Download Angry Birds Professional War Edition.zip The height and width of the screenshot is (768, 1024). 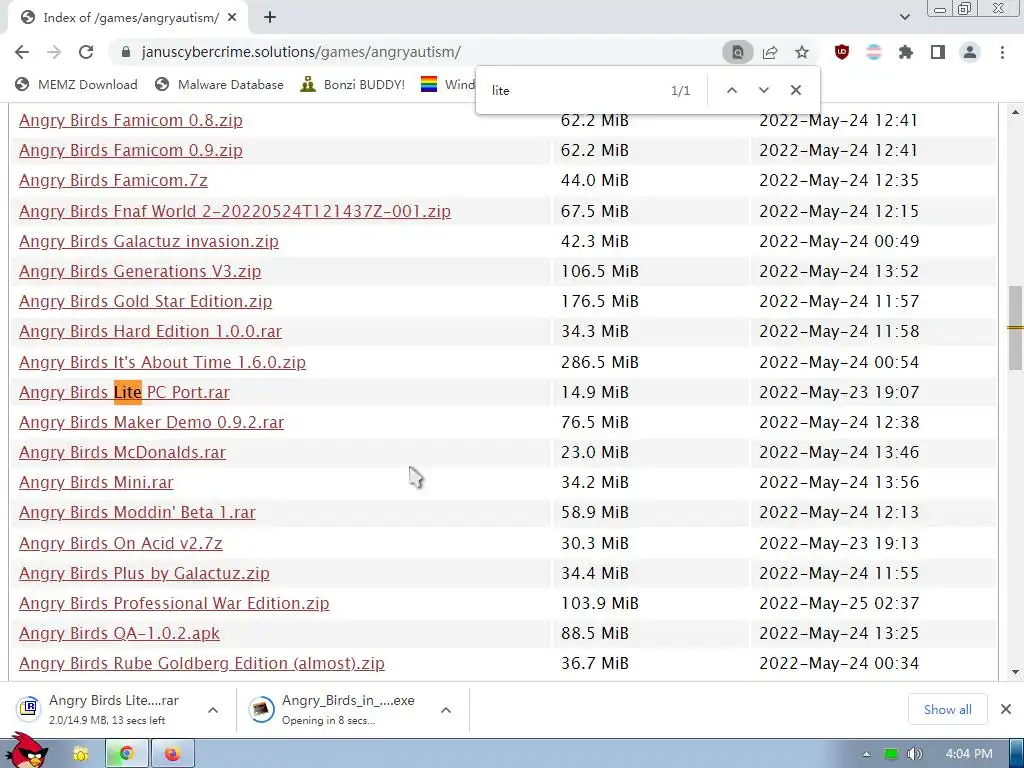pyautogui.click(x=174, y=603)
